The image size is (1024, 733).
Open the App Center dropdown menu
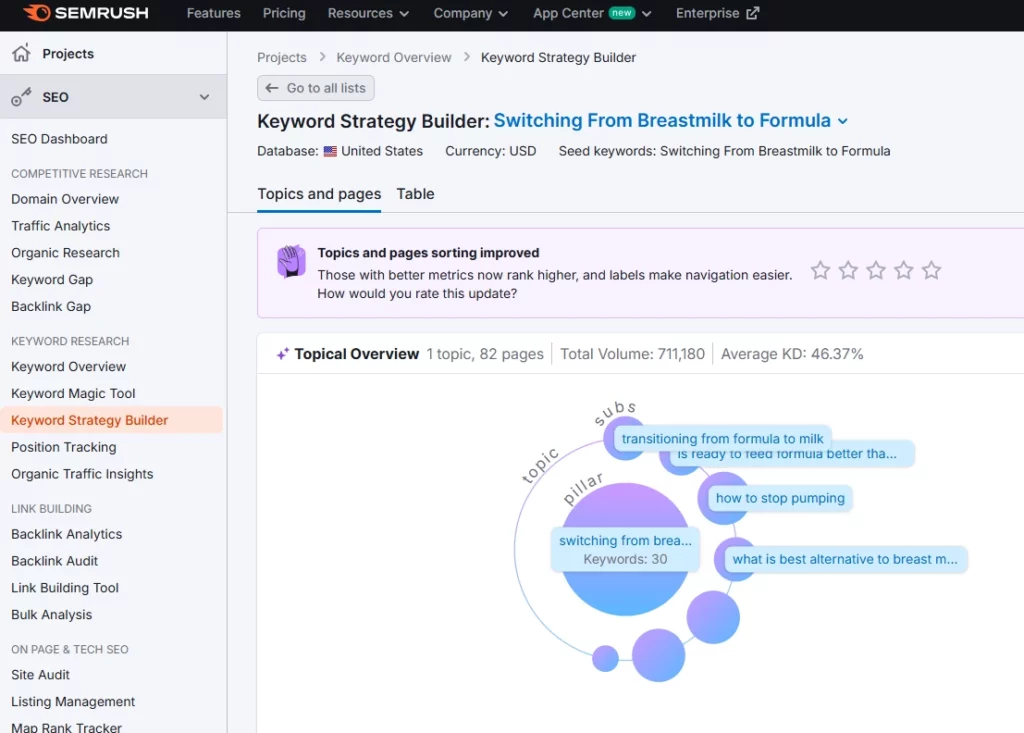pyautogui.click(x=592, y=13)
